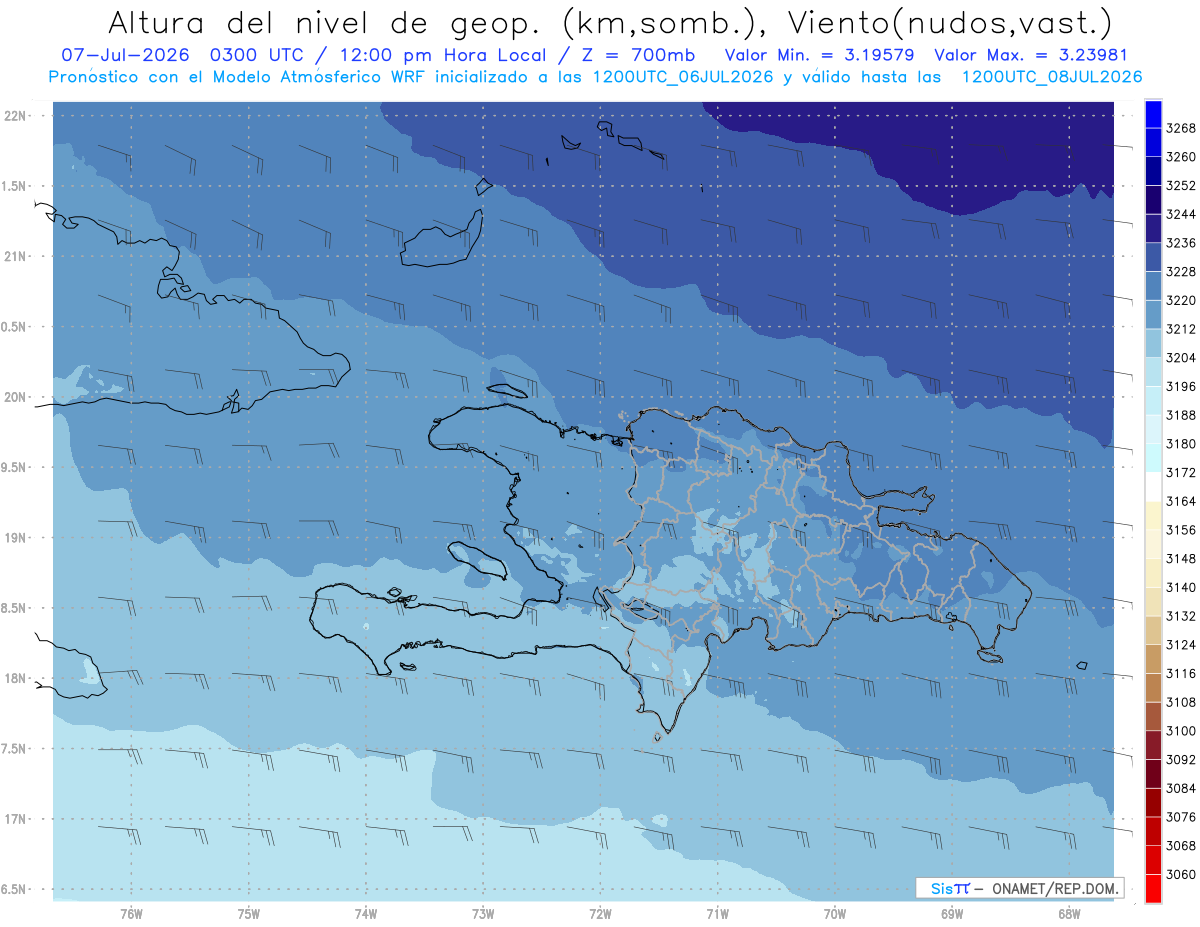This screenshot has height=927, width=1200.
Task: Click the white swatch between 3172 and 3164
Action: coord(1152,487)
